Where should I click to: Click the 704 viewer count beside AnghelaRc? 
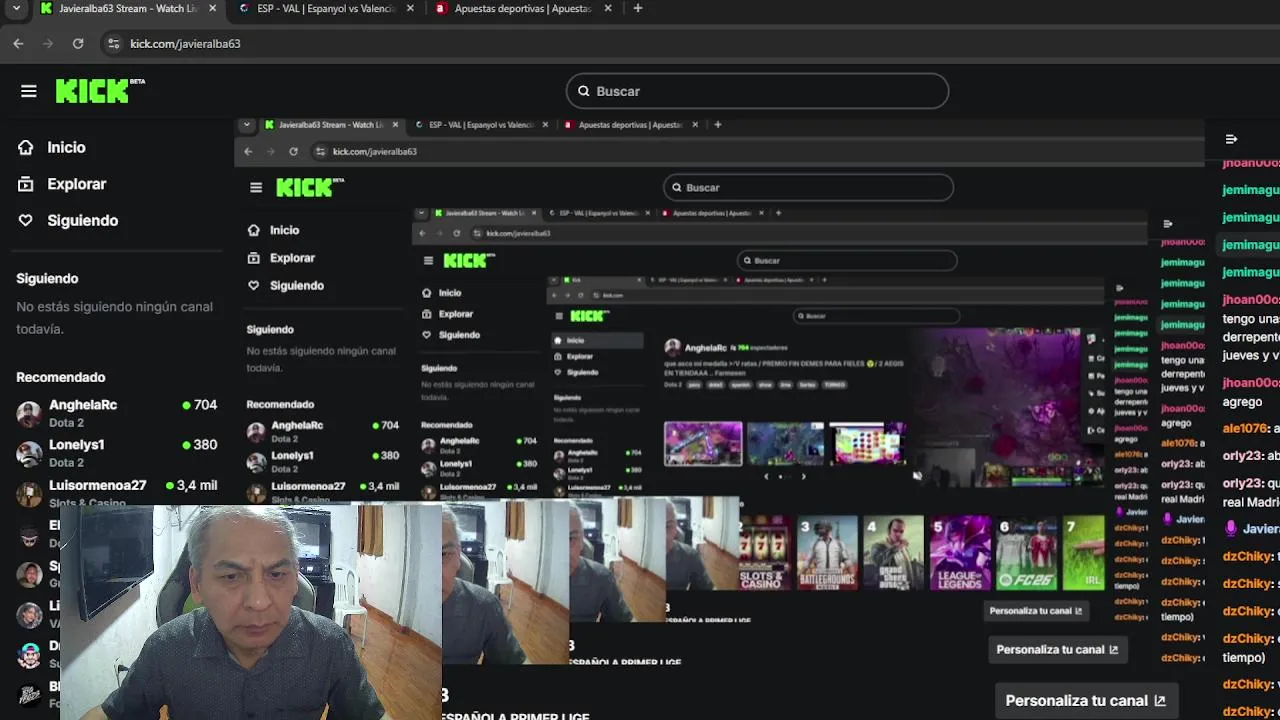click(205, 405)
